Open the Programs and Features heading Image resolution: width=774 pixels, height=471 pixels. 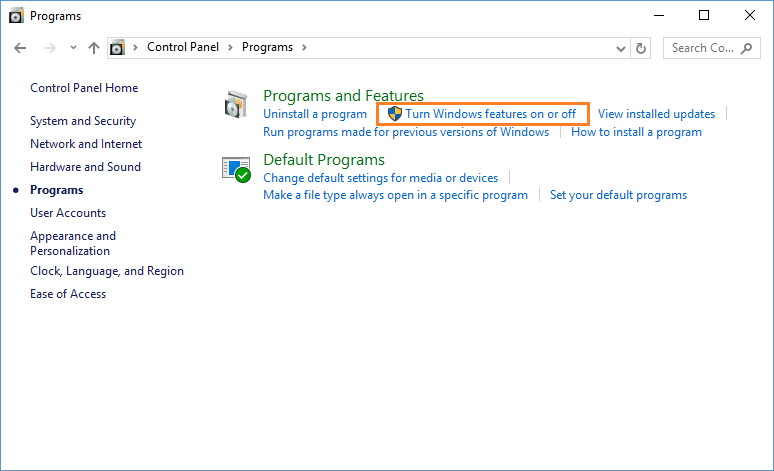point(343,95)
